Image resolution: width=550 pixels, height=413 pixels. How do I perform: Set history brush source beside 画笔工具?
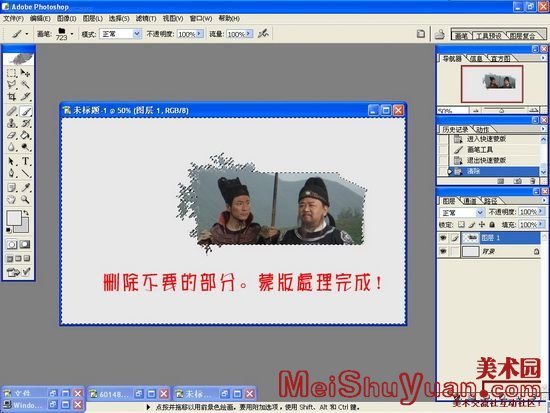tap(443, 150)
